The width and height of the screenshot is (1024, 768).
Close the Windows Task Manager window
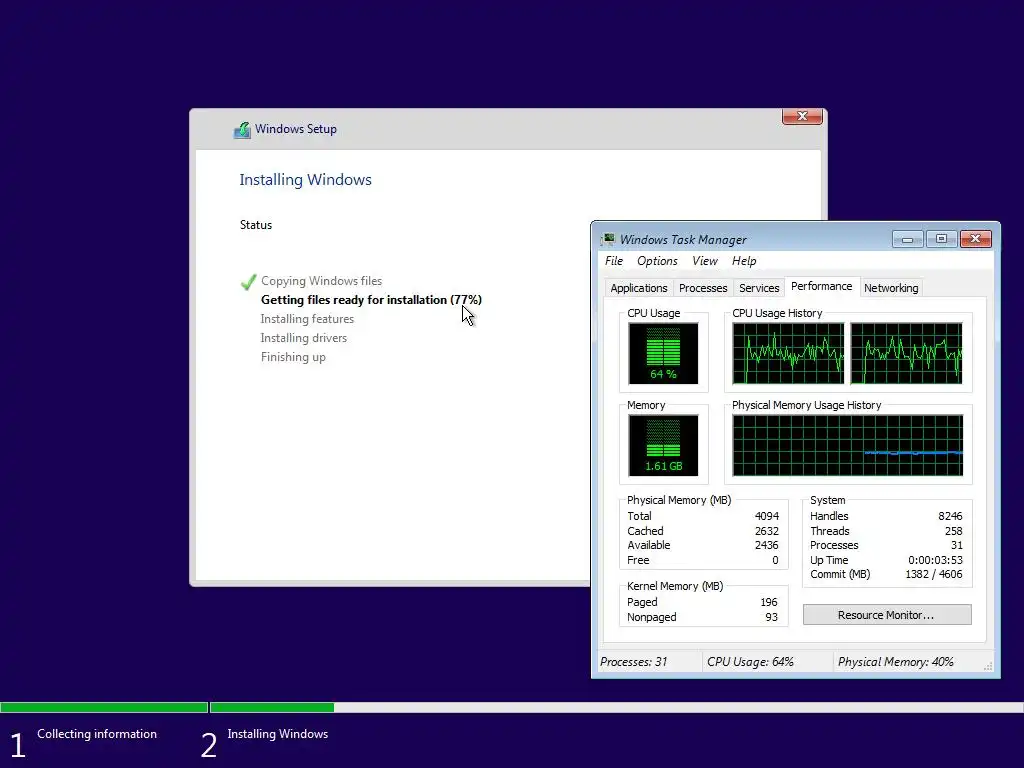click(976, 239)
